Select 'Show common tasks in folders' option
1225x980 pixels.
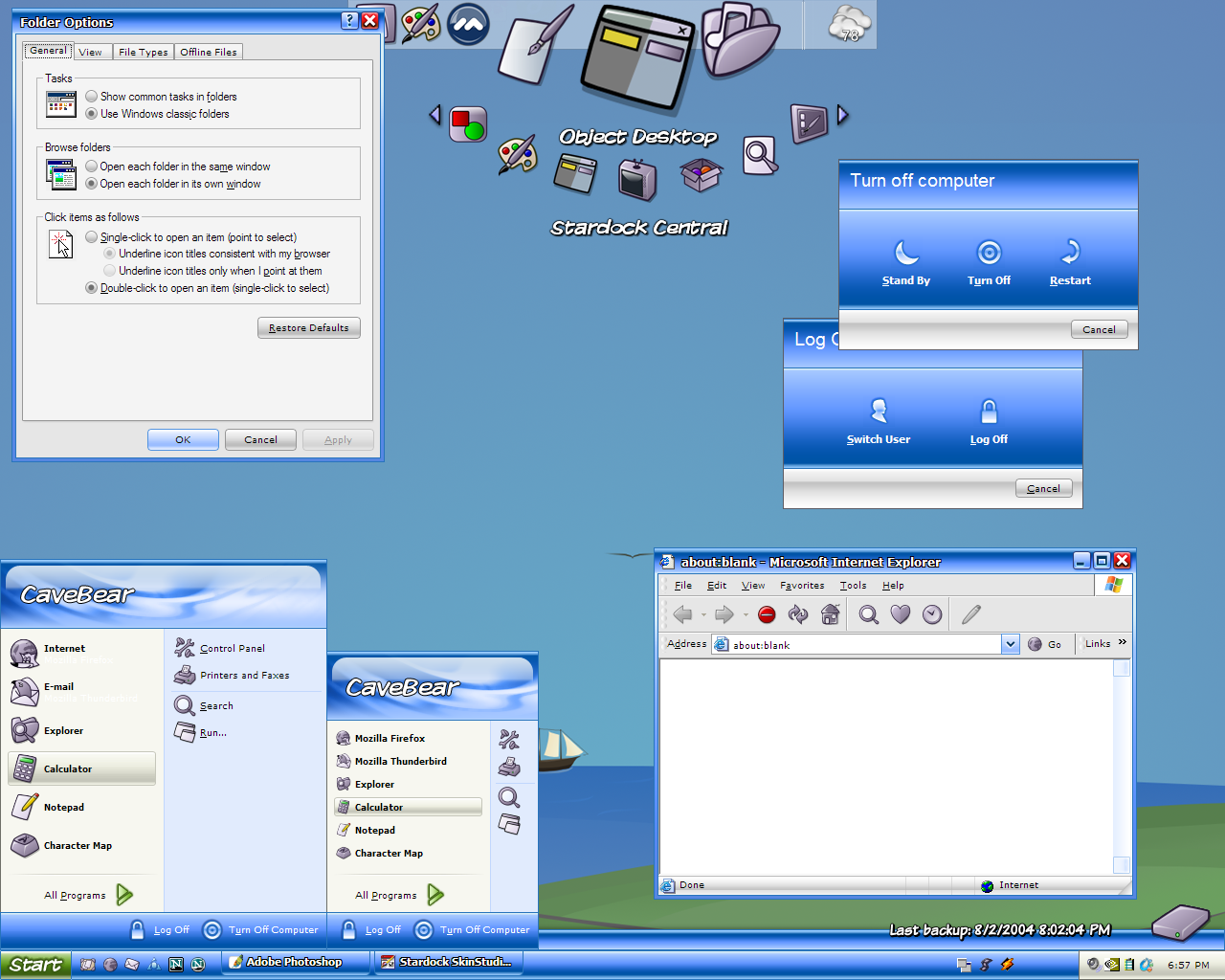tap(92, 97)
